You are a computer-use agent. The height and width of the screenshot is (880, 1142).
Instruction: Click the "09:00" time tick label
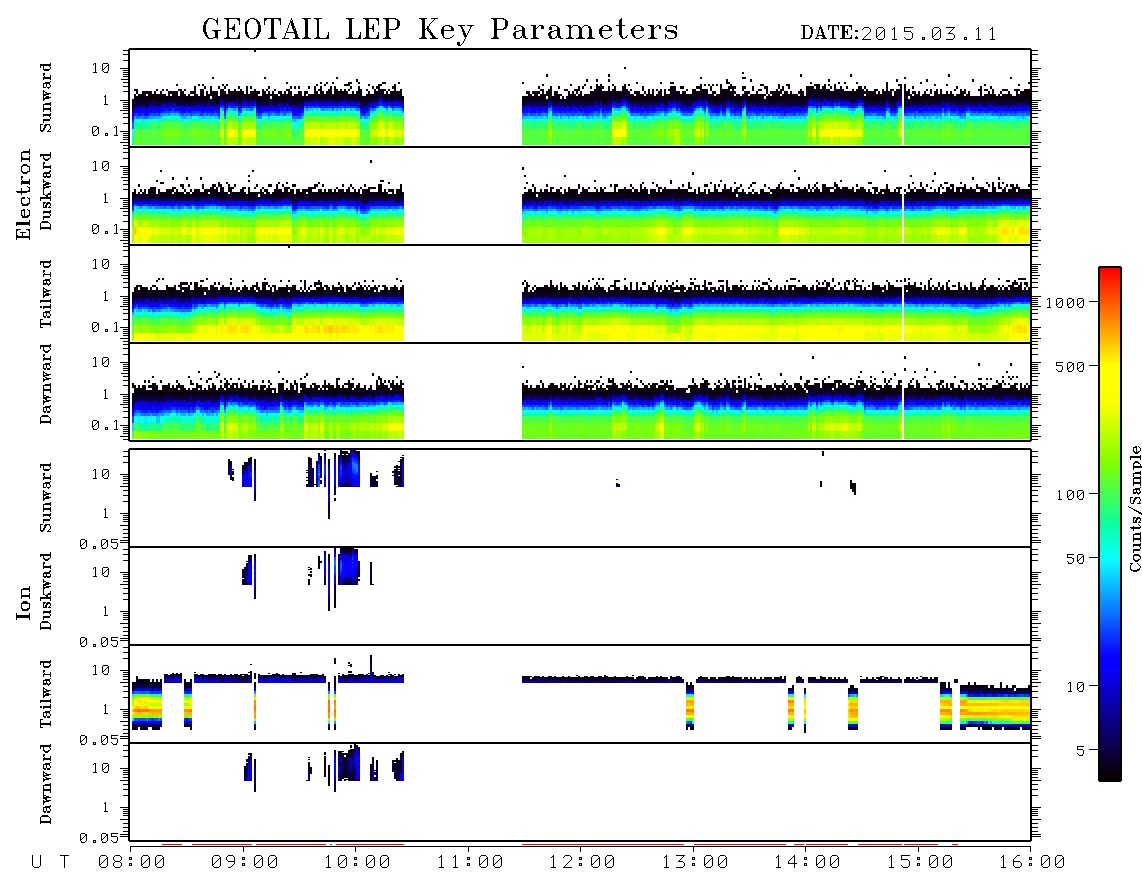click(244, 863)
